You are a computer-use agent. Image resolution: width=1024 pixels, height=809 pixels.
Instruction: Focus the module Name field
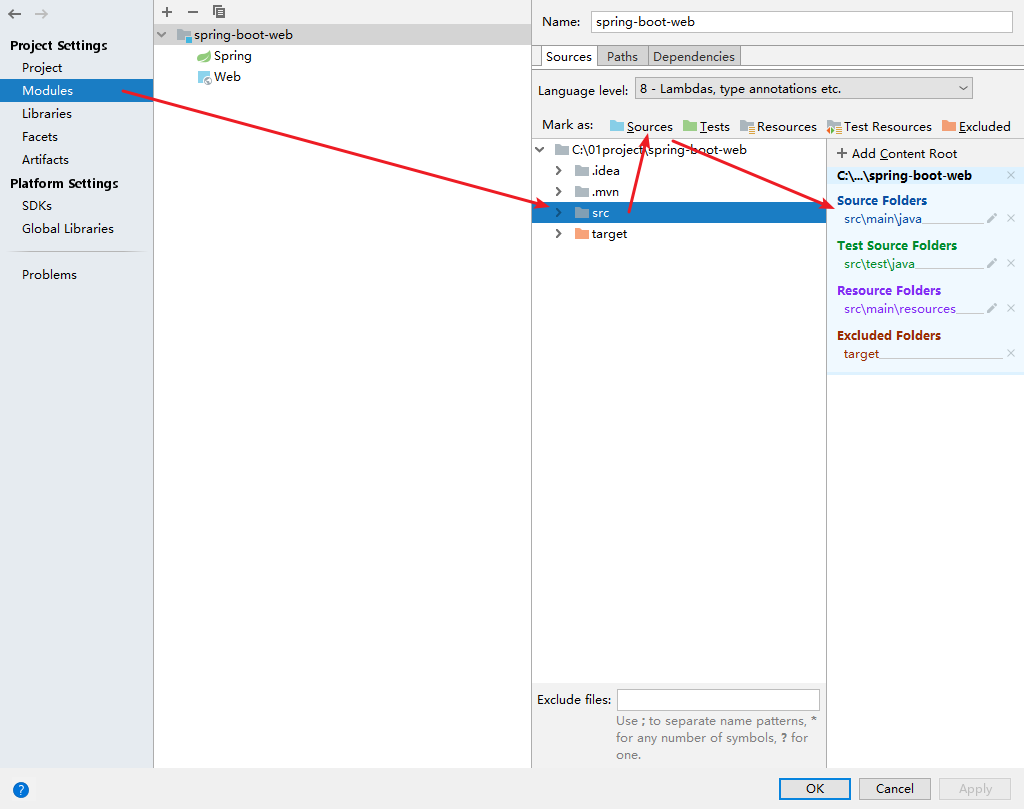tap(801, 22)
